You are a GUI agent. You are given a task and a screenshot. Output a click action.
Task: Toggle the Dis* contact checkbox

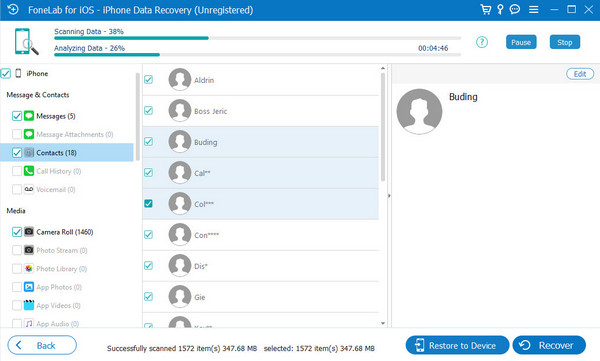148,266
